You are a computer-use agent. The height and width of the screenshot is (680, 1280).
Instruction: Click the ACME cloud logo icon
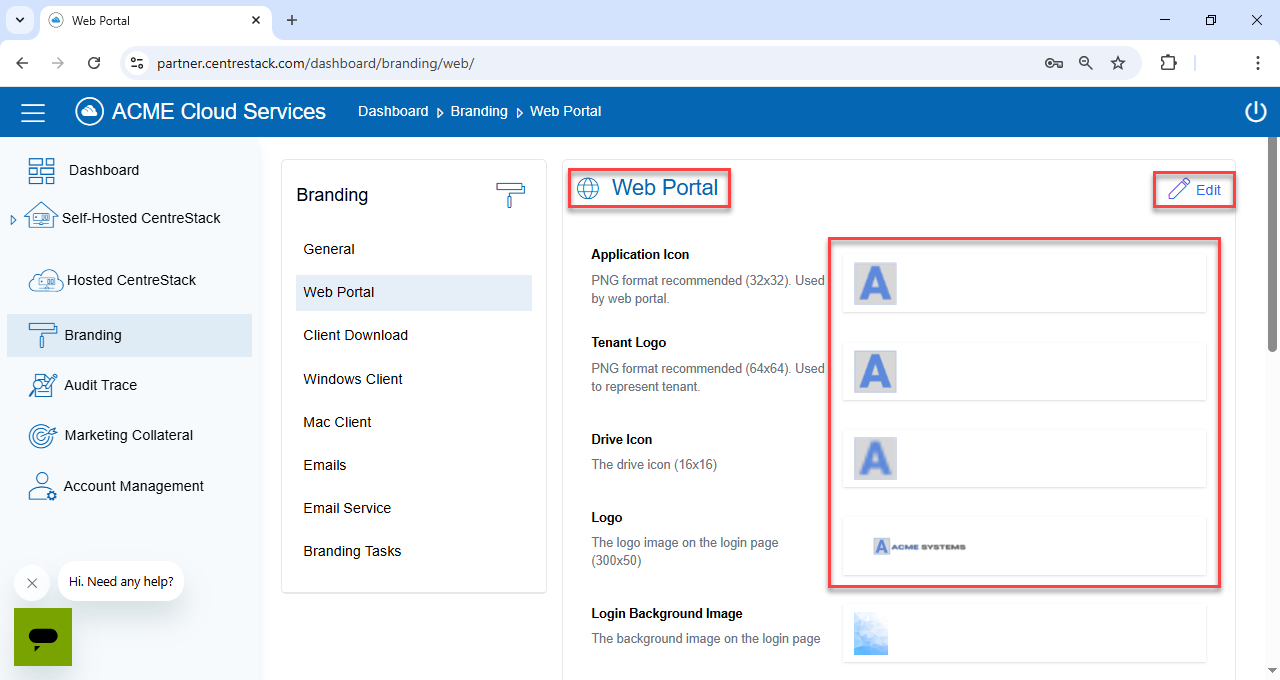91,112
